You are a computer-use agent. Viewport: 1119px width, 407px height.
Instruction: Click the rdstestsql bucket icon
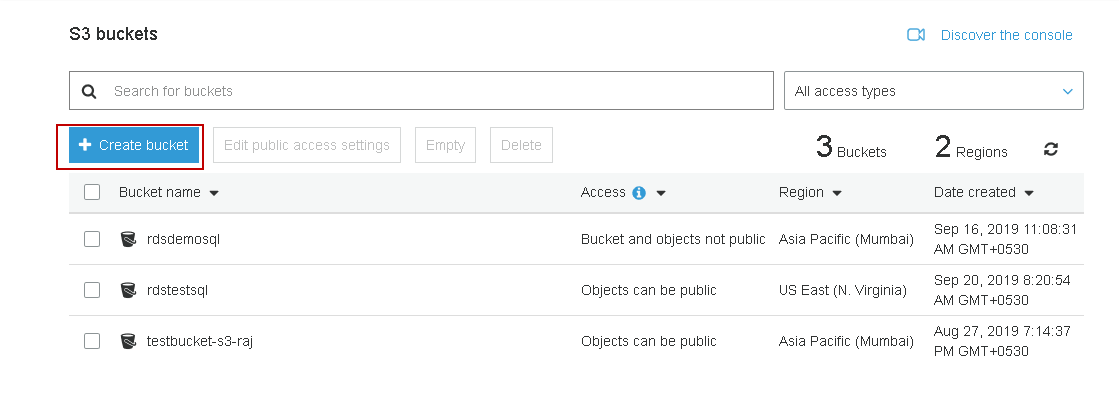click(128, 290)
